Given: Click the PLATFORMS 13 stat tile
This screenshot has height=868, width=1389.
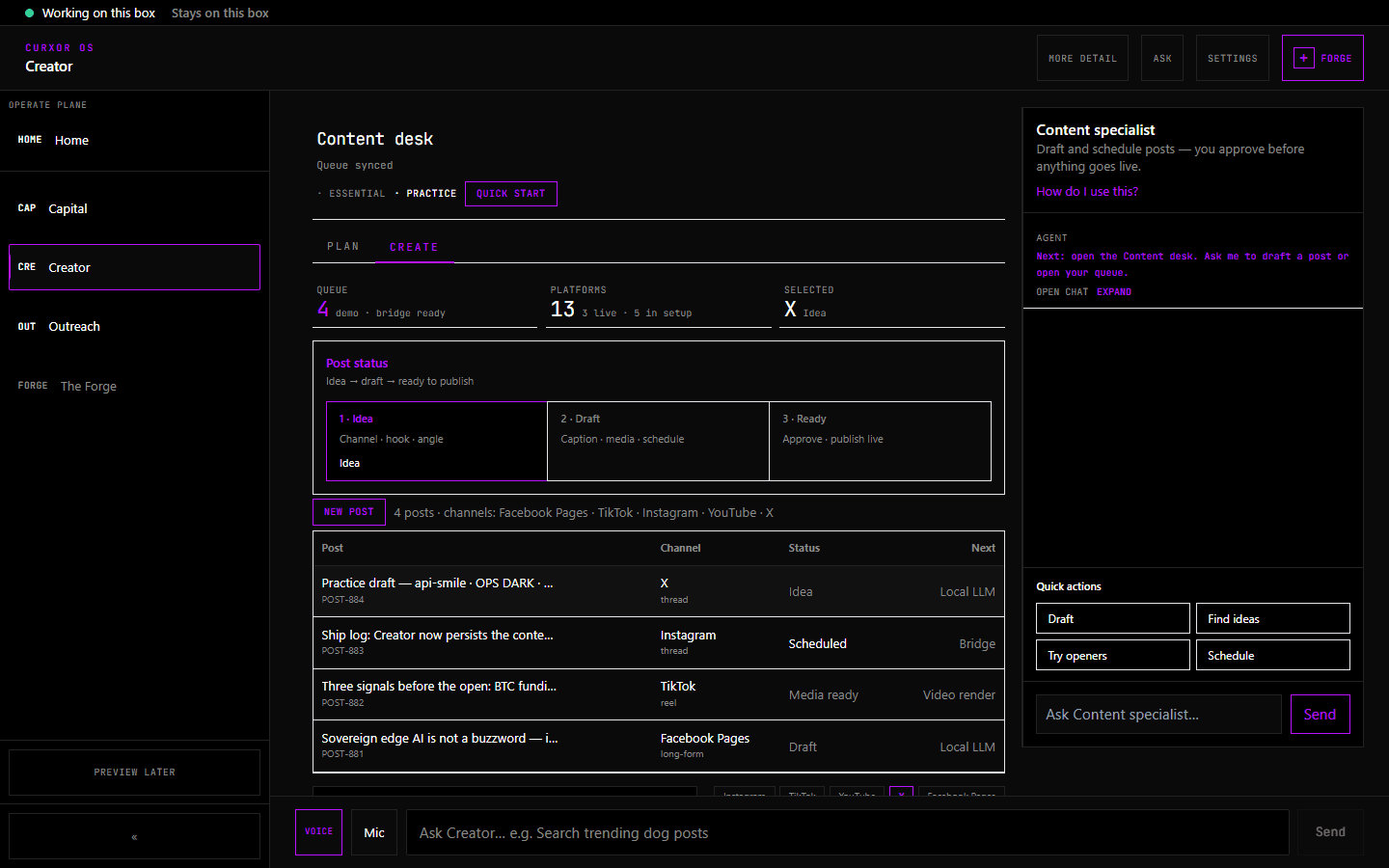Looking at the screenshot, I should coord(659,303).
